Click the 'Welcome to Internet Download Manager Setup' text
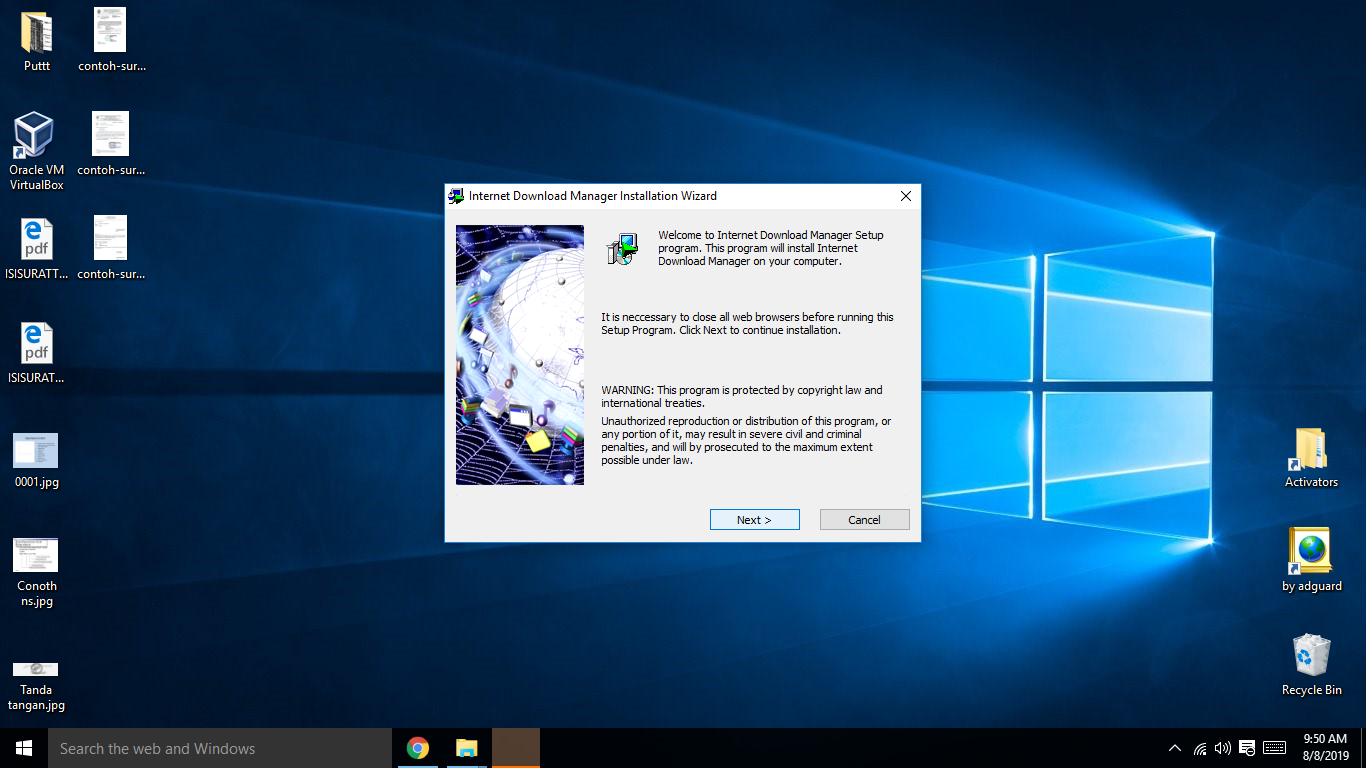This screenshot has height=768, width=1366. 771,248
